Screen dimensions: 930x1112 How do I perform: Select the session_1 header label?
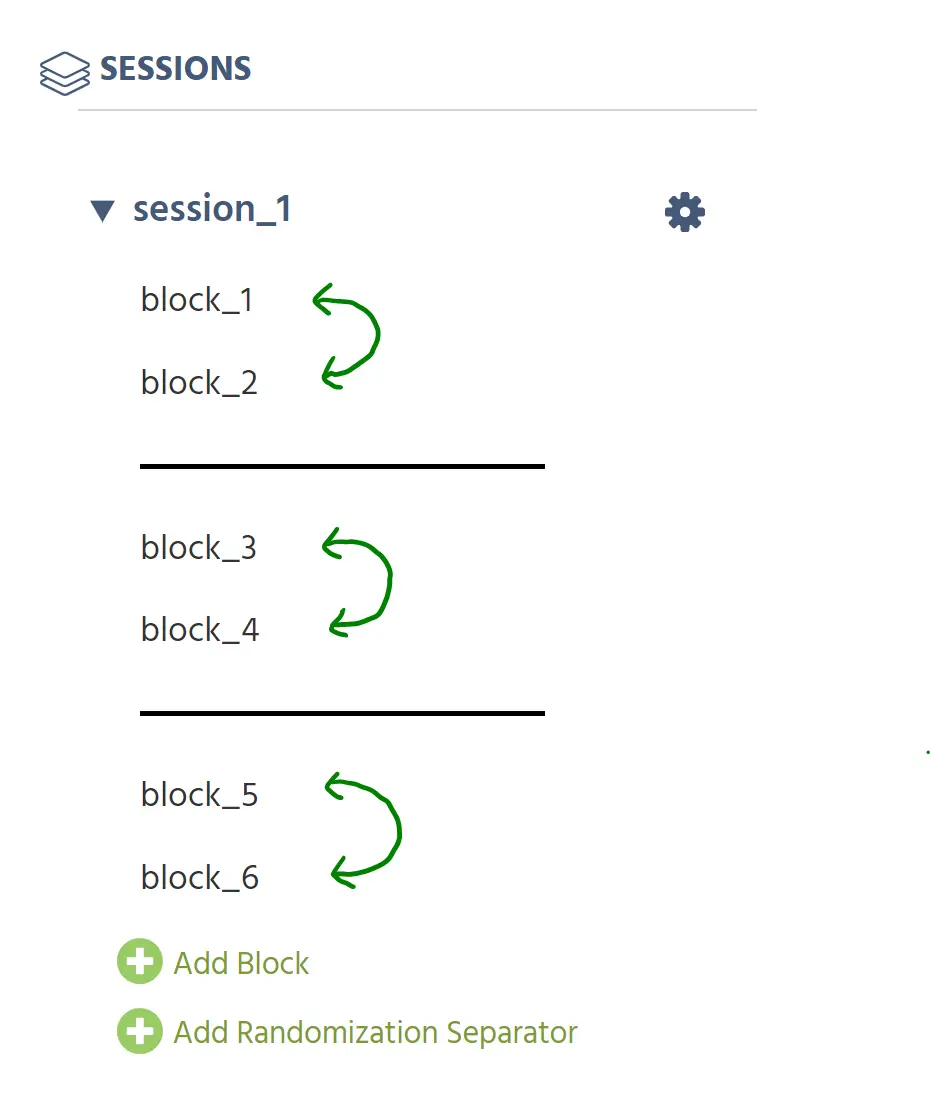click(212, 209)
